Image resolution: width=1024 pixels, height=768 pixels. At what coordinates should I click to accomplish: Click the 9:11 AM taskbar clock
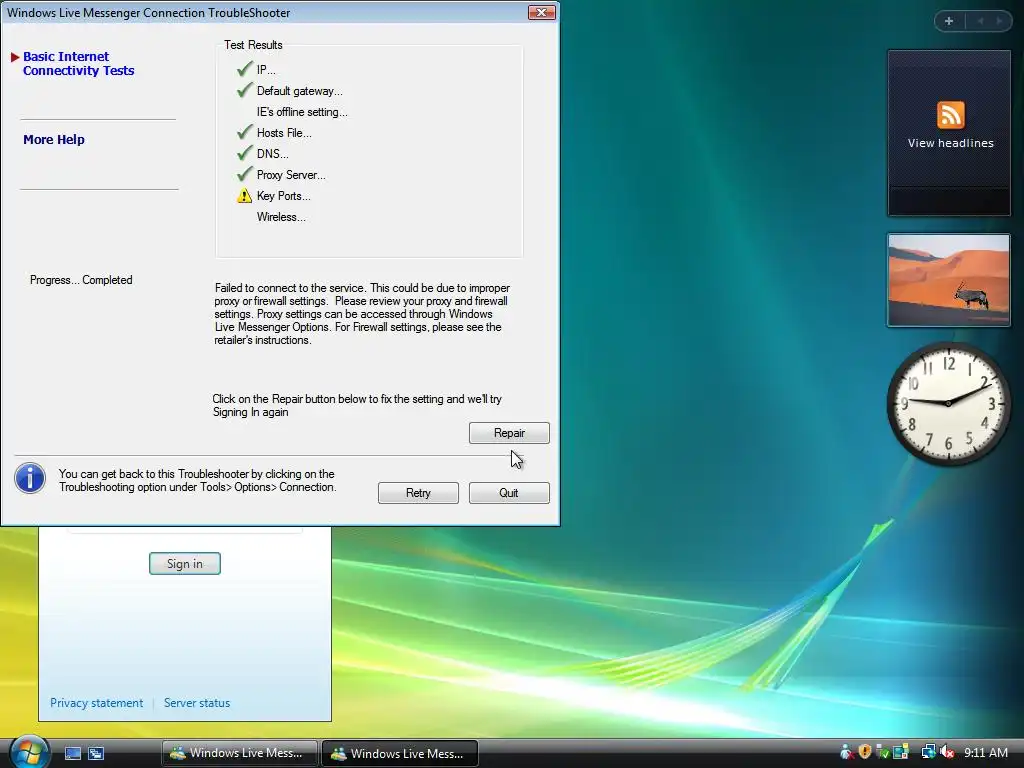click(985, 752)
